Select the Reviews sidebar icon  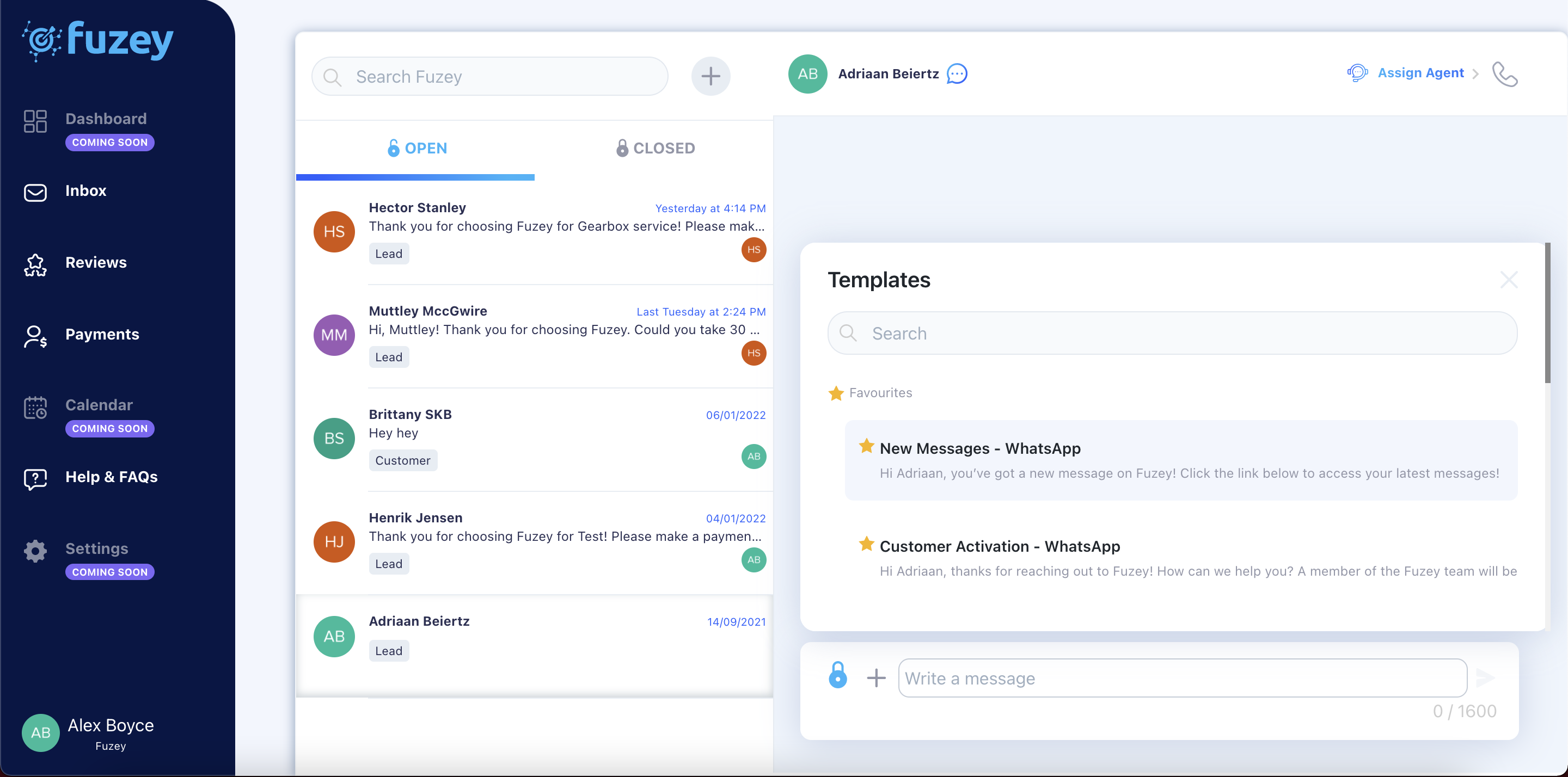[x=35, y=264]
